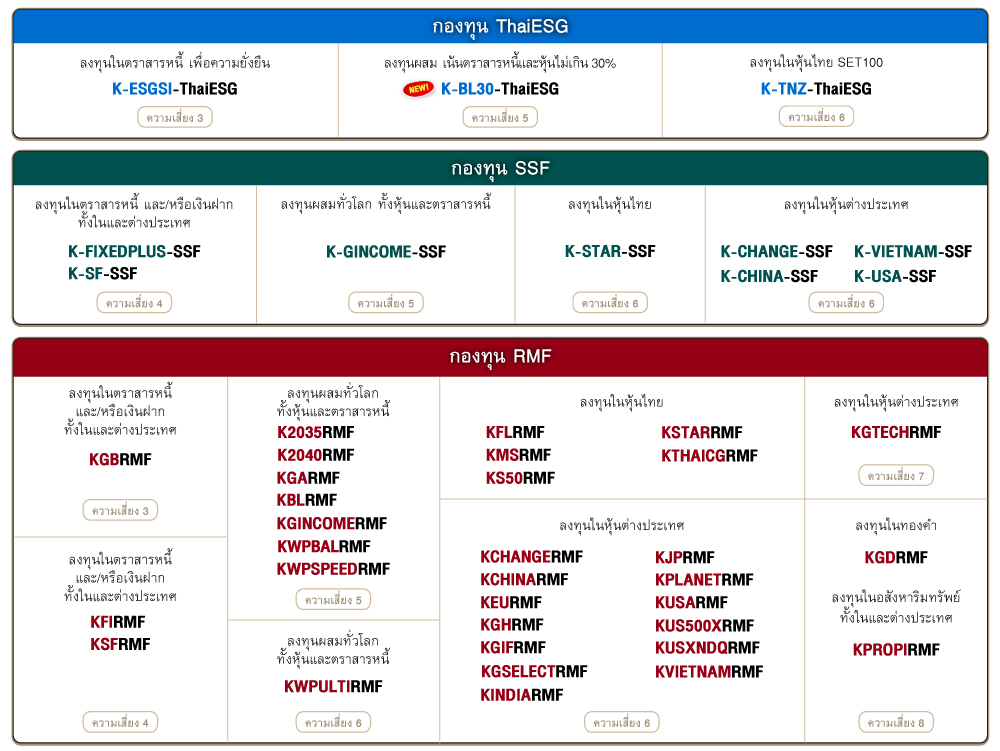
Task: Open the KPROPIRMF property fund link
Action: coord(896,650)
